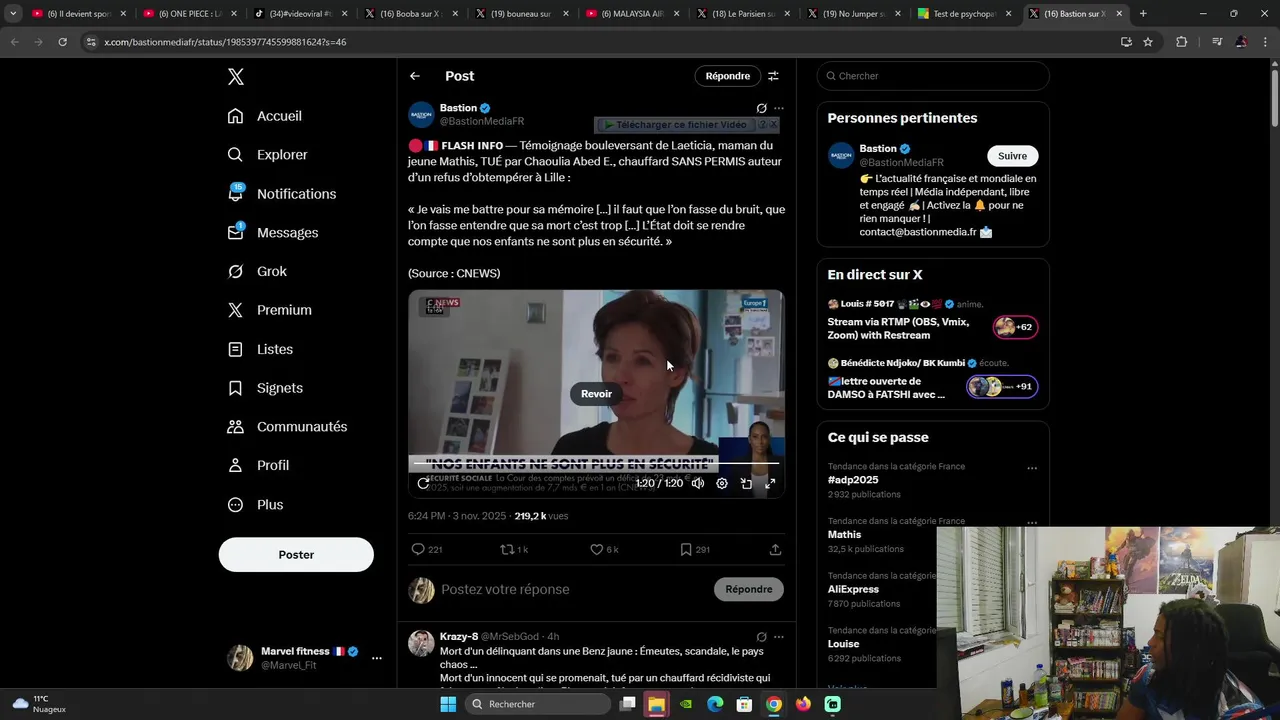This screenshot has width=1280, height=720.
Task: Open Signets bookmarks in the sidebar
Action: pos(265,388)
